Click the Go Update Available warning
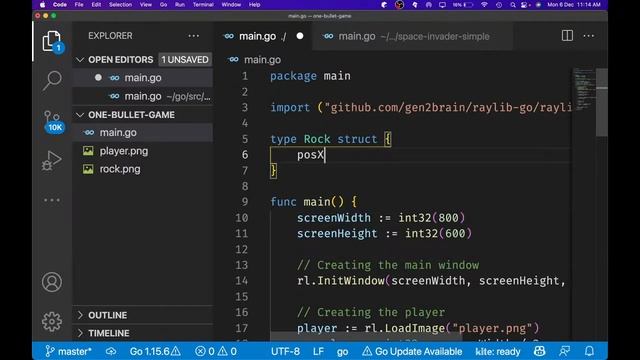 pyautogui.click(x=412, y=351)
